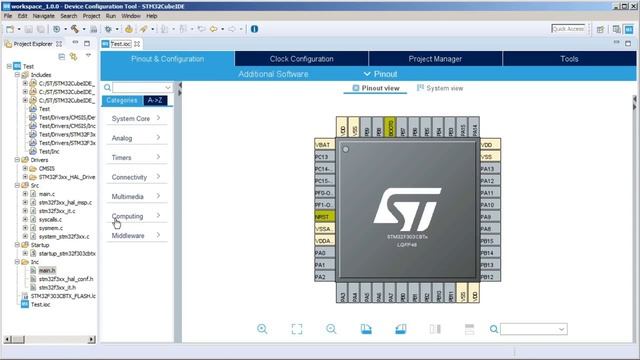Rotate the chip view counter-clockwise

click(x=401, y=329)
